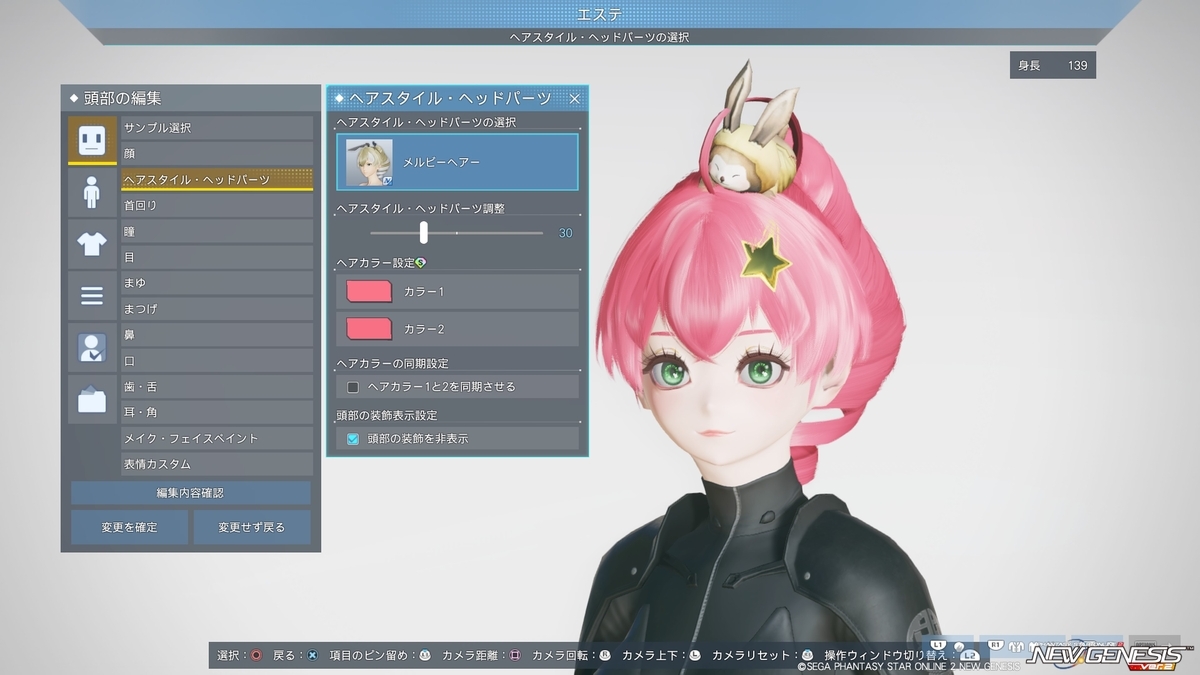Image resolution: width=1200 pixels, height=675 pixels.
Task: Open the 口 mouth entry
Action: (x=217, y=361)
